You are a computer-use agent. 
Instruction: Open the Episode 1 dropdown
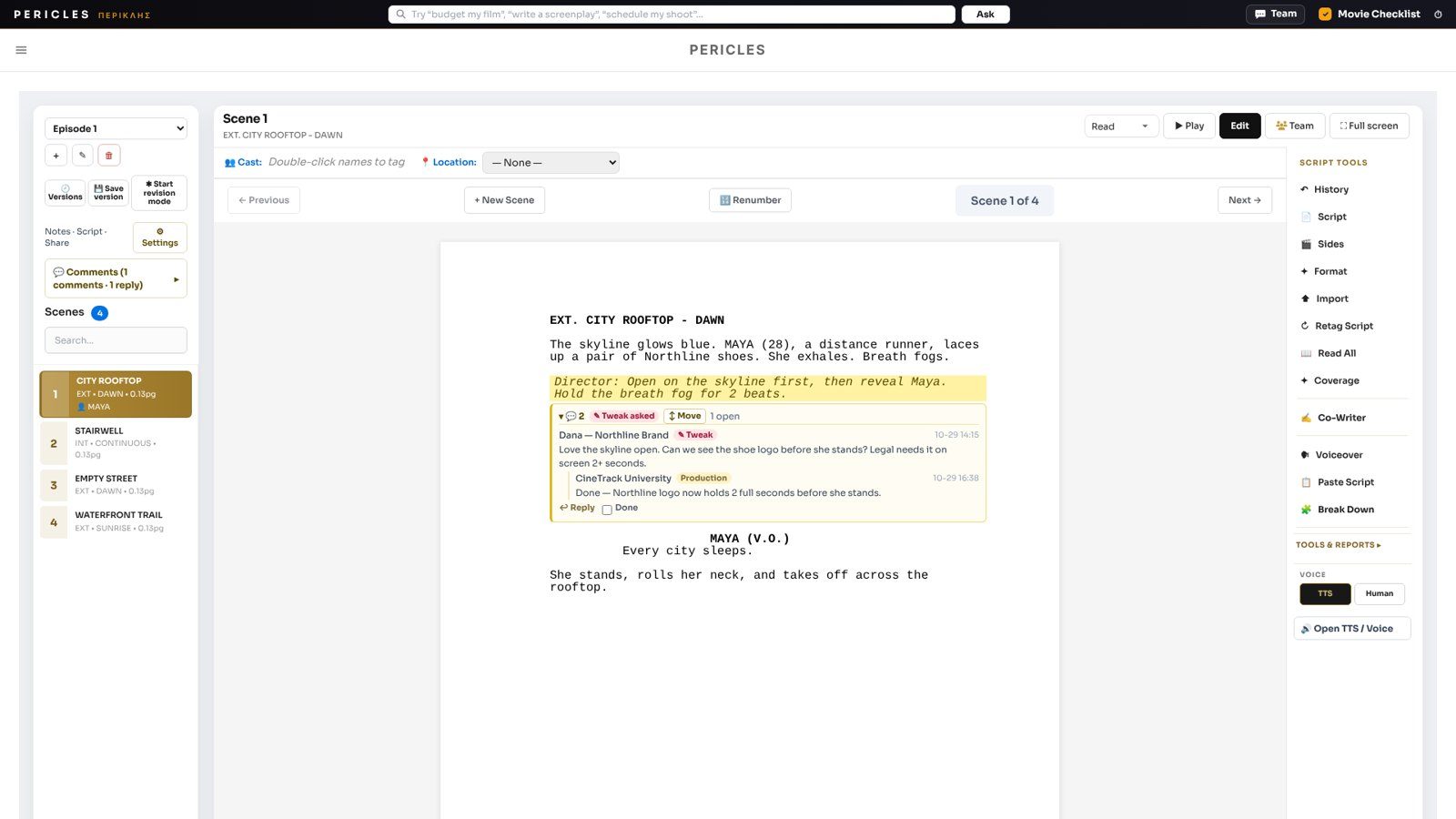116,128
